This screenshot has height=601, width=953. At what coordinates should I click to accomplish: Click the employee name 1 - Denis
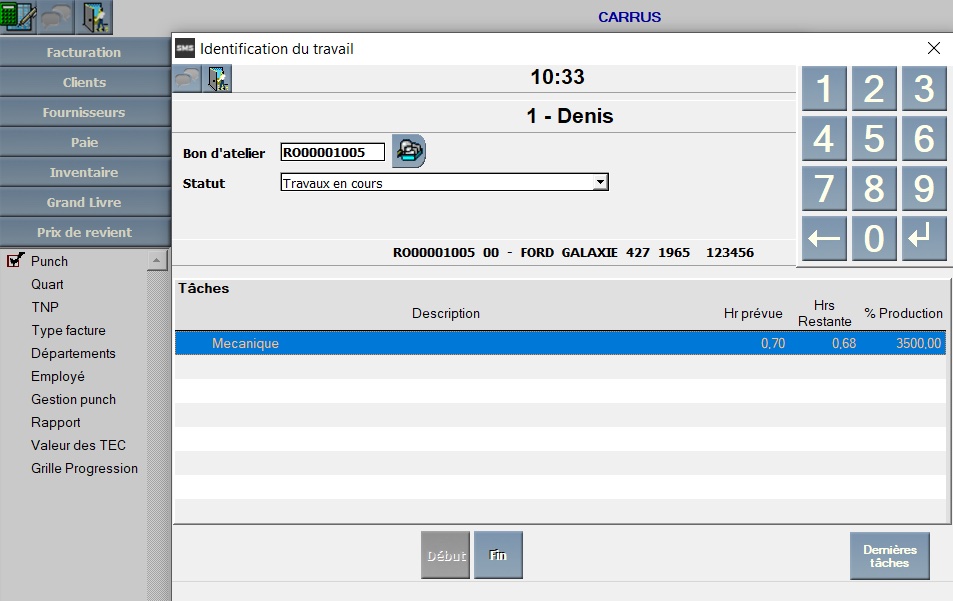tap(570, 116)
